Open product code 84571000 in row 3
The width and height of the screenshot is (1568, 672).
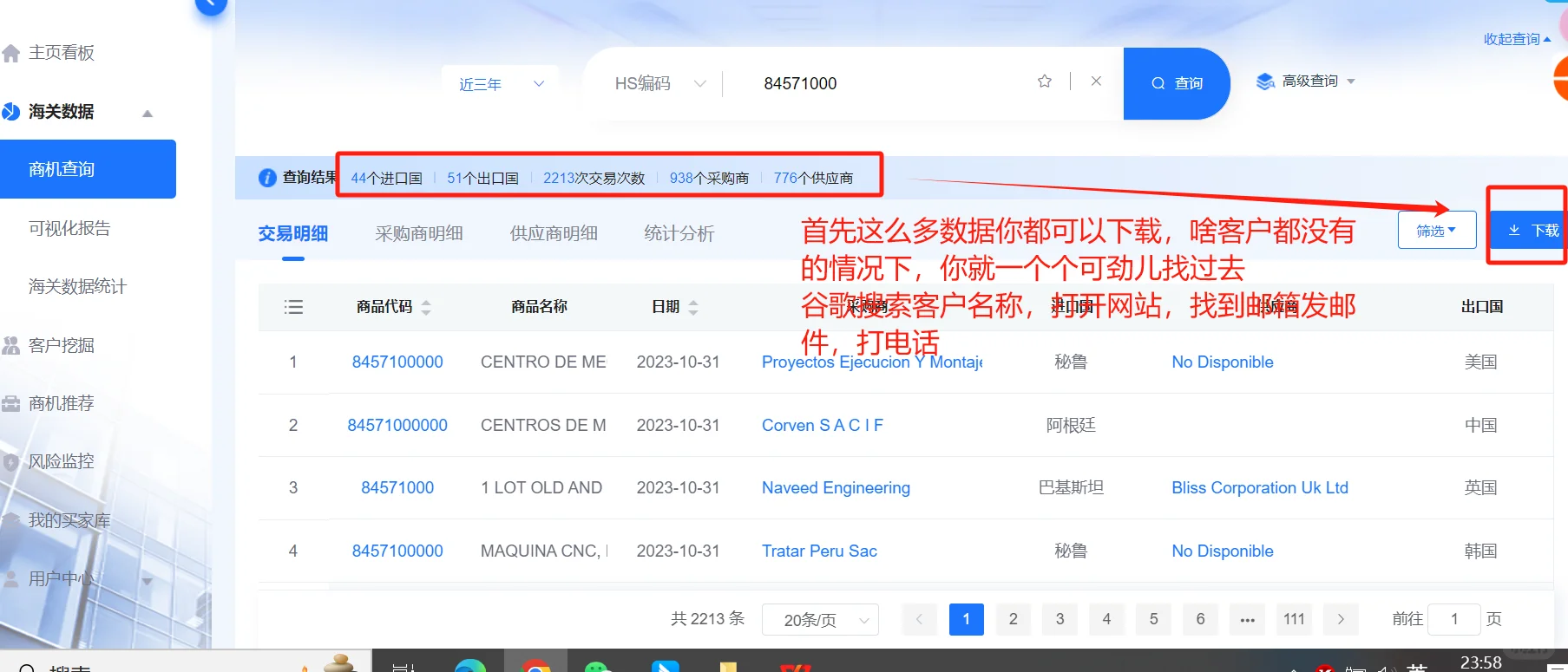pyautogui.click(x=397, y=487)
